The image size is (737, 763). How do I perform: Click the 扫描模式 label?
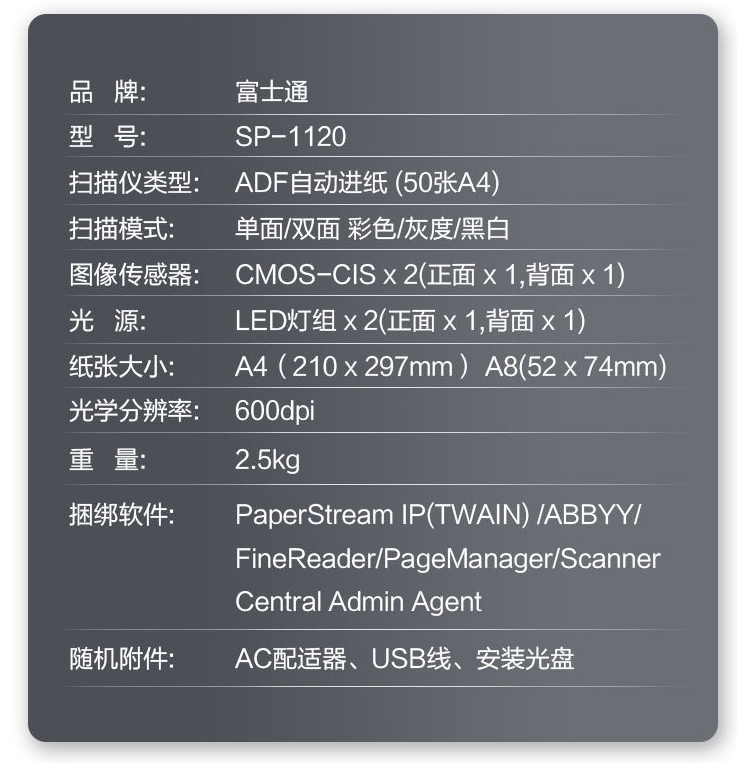click(x=122, y=229)
